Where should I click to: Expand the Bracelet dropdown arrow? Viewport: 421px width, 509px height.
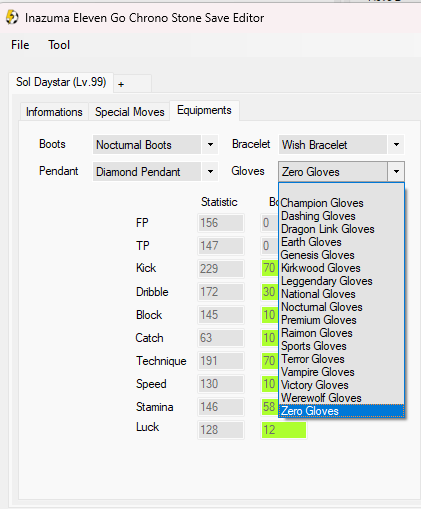[396, 145]
